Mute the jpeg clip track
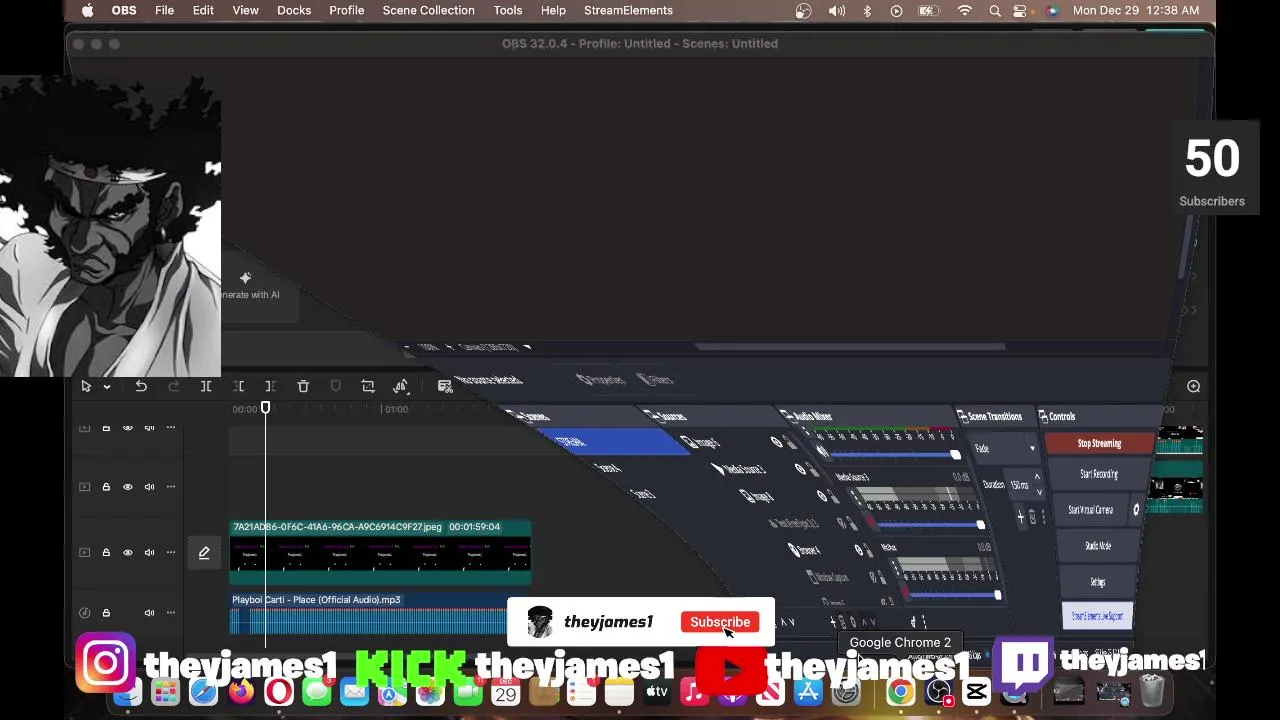The width and height of the screenshot is (1280, 720). 149,552
